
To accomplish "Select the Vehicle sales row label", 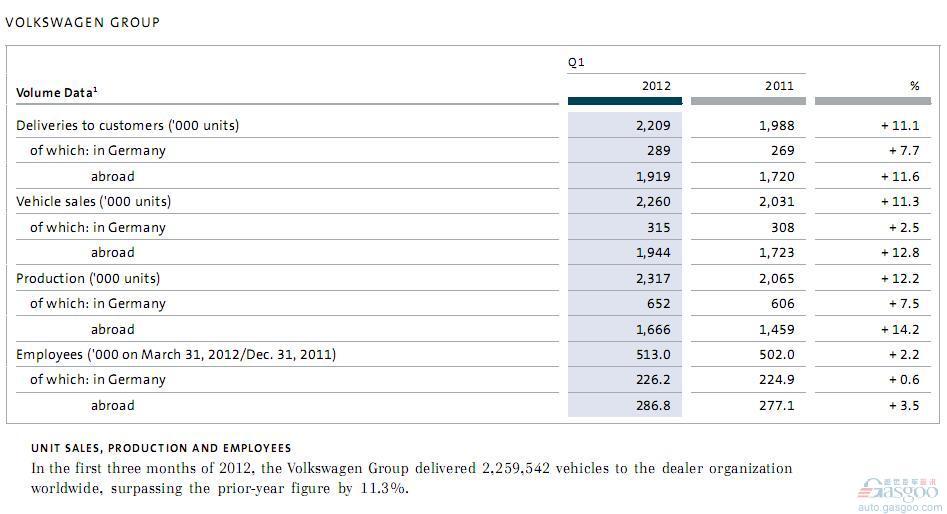I will (93, 201).
